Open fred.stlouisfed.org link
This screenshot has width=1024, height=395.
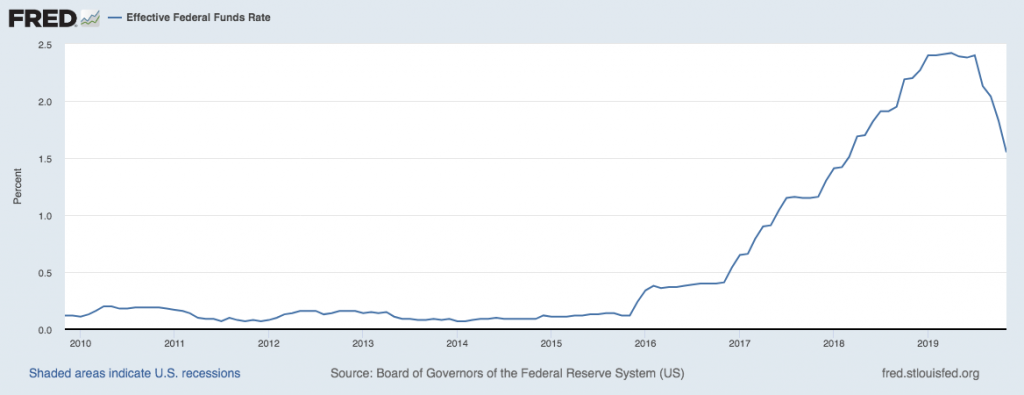tap(931, 373)
